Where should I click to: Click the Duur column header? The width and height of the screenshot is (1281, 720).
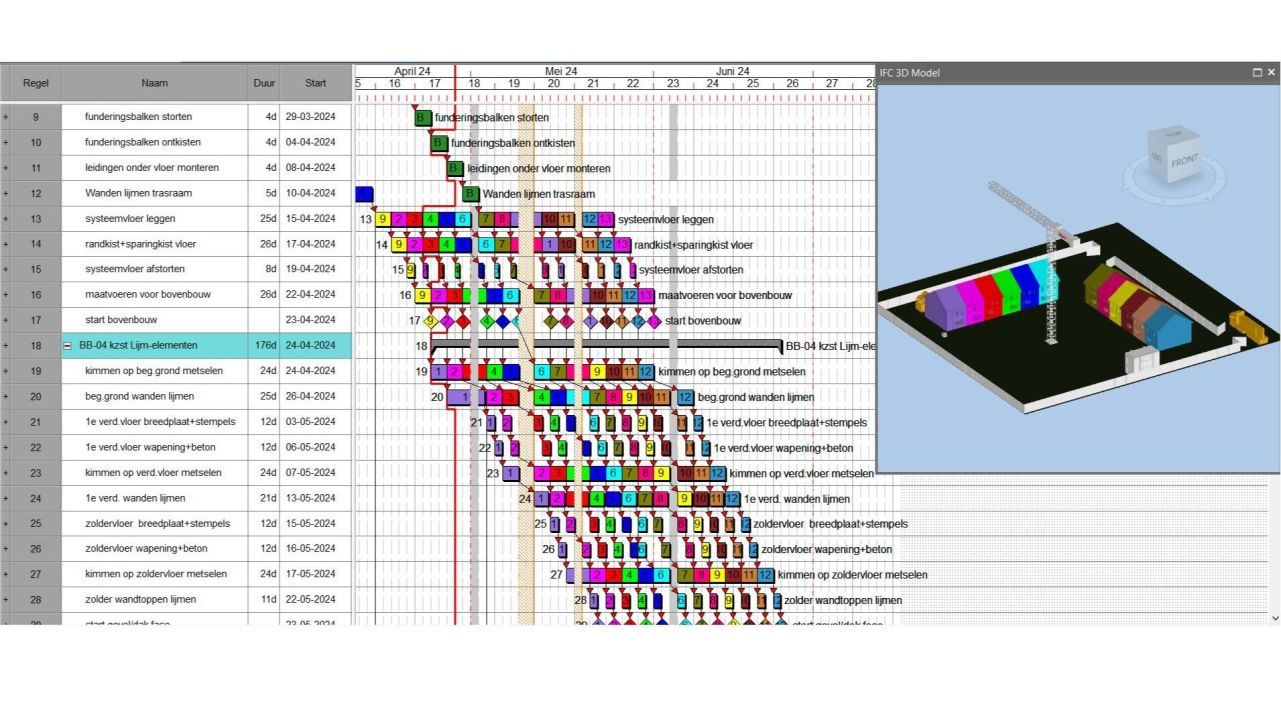click(263, 83)
